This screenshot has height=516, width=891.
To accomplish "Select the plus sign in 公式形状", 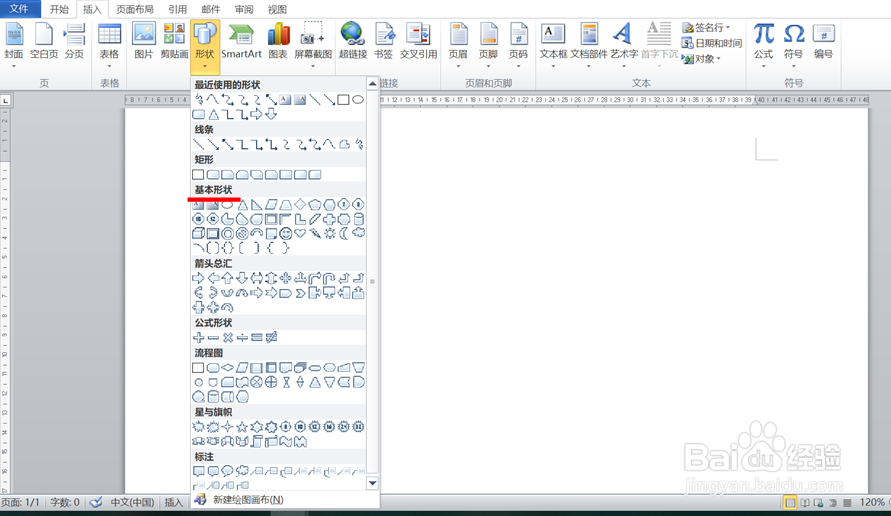I will 198,338.
